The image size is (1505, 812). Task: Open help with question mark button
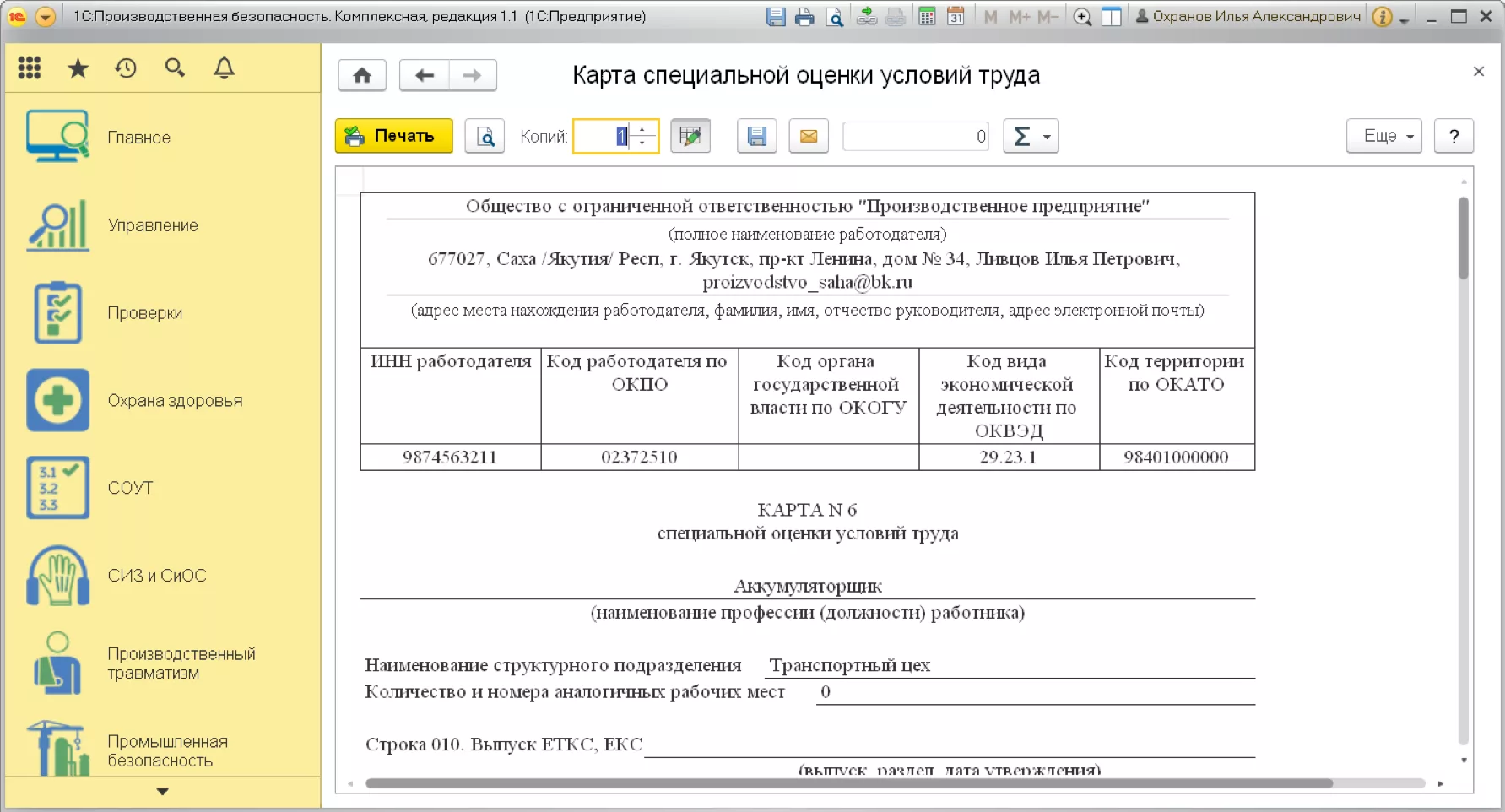coord(1454,136)
